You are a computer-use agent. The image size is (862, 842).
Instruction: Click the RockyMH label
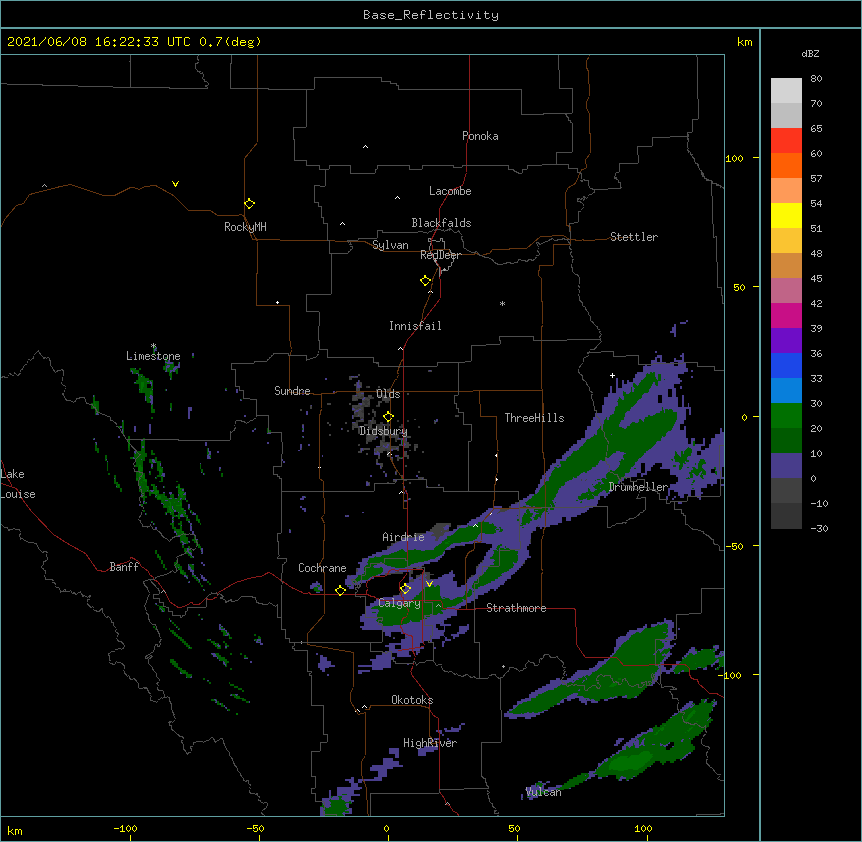point(245,227)
